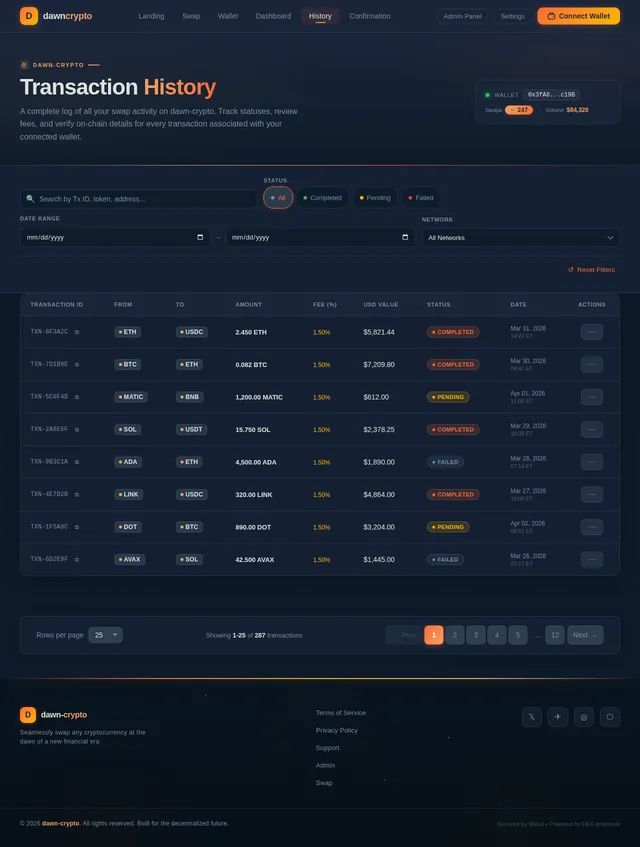The width and height of the screenshot is (640, 847).
Task: Switch to the Swap nav tab
Action: pyautogui.click(x=191, y=16)
